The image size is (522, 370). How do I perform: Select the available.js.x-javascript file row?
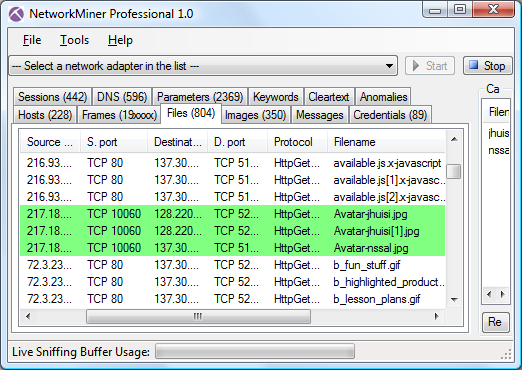[x=233, y=163]
